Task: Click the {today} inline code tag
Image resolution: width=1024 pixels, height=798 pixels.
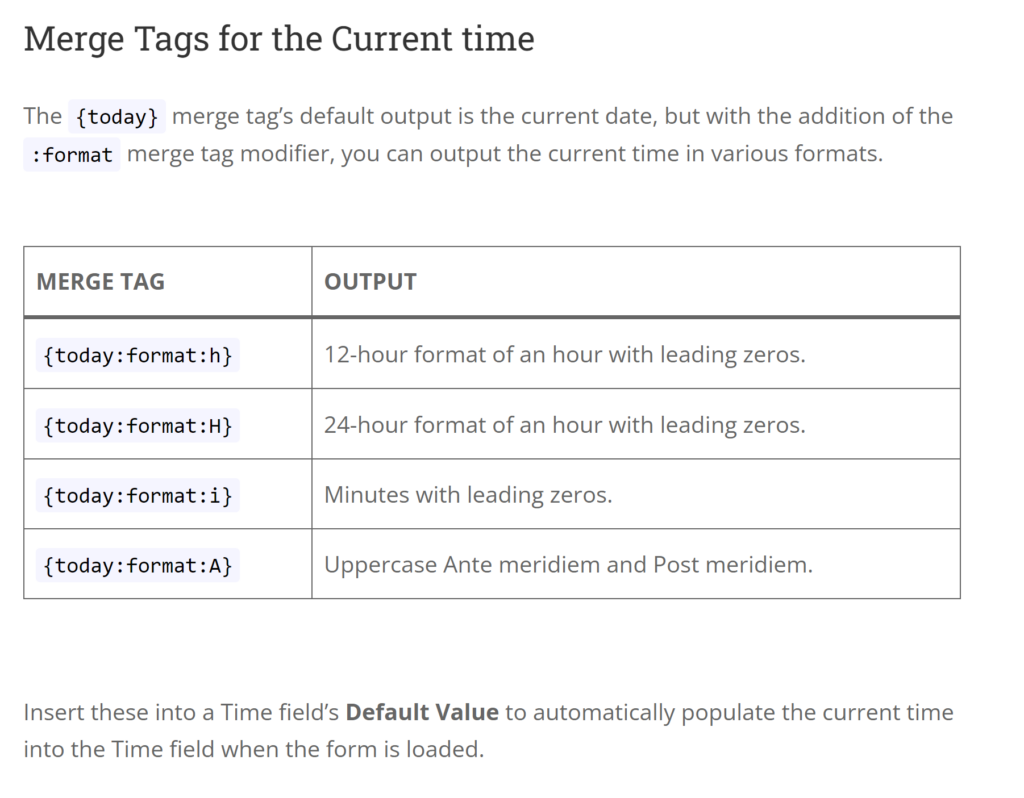Action: click(117, 117)
